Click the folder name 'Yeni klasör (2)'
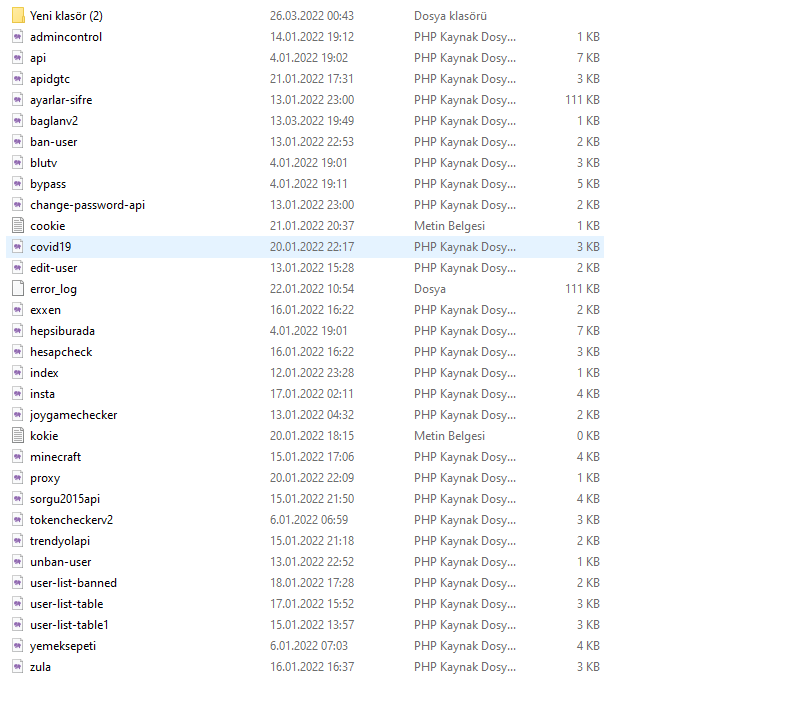 66,16
